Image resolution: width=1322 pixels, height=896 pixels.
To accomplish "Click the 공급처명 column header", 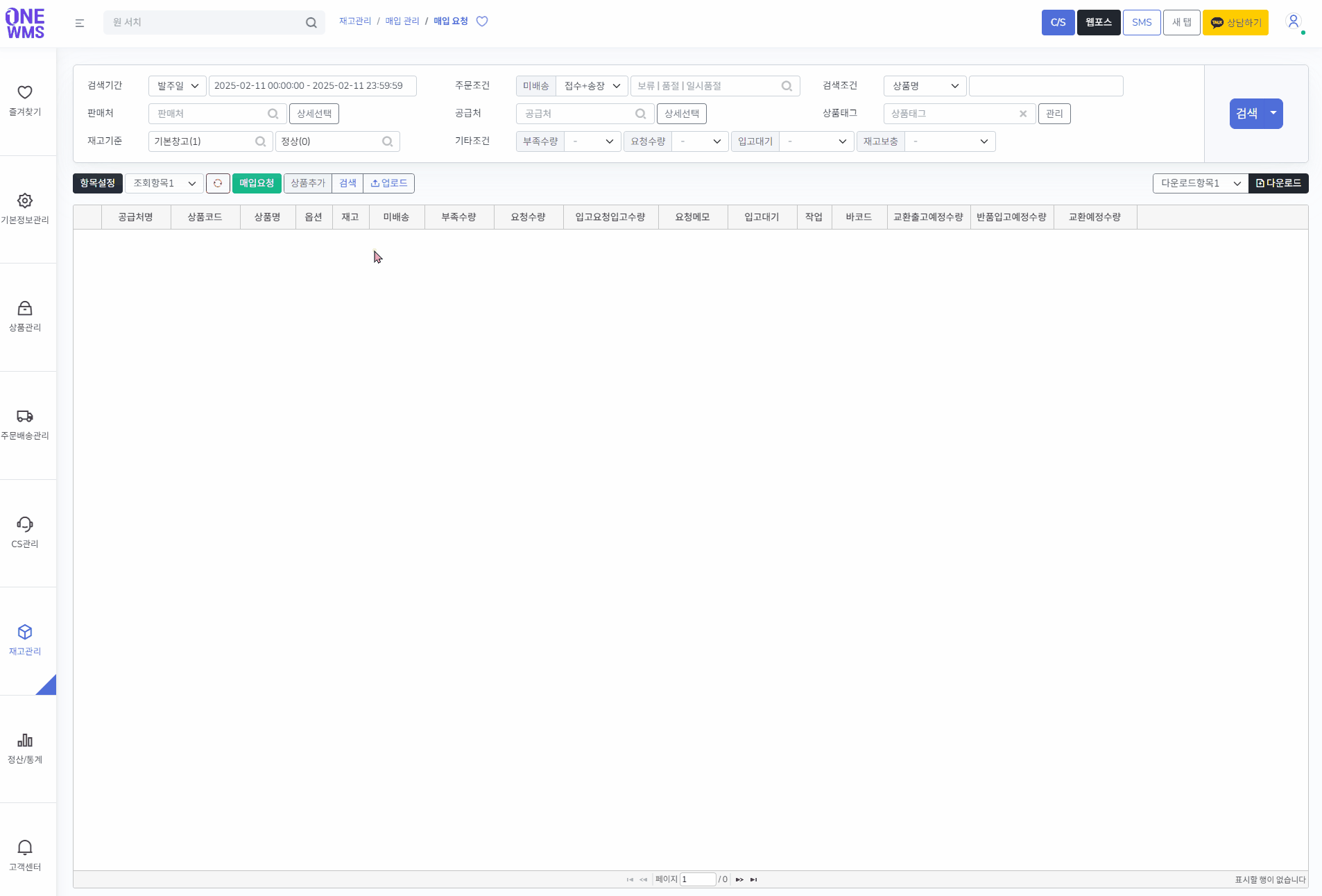I will [x=136, y=217].
